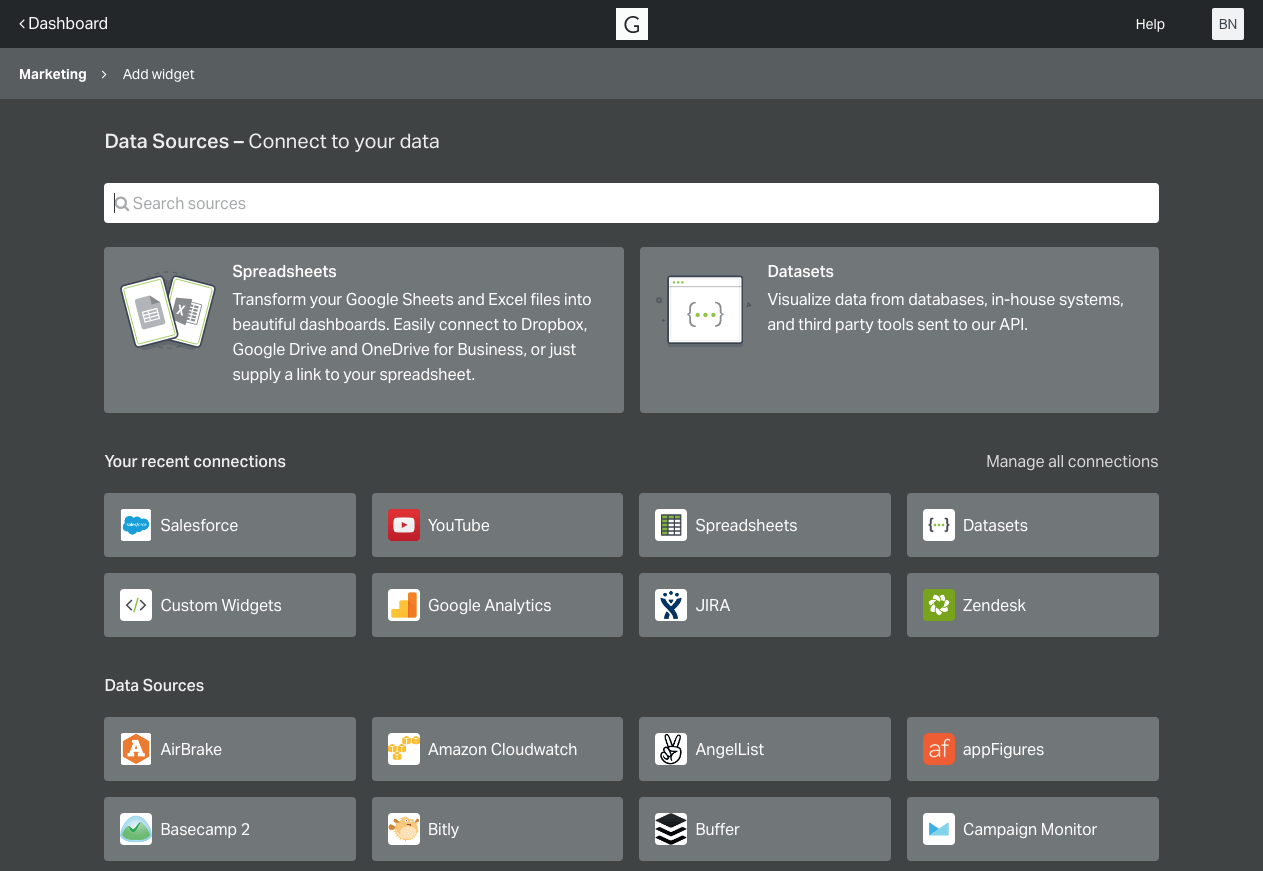1263x871 pixels.
Task: Focus the Search sources field
Action: pos(632,203)
